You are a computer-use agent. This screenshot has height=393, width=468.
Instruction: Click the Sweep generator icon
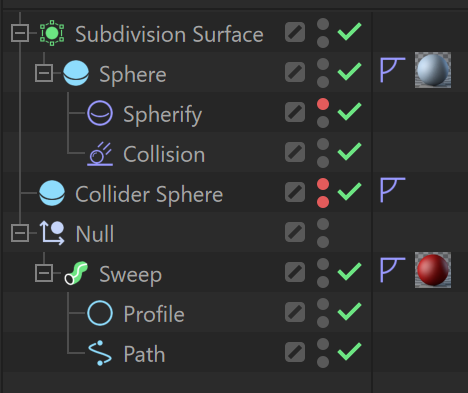click(x=76, y=273)
